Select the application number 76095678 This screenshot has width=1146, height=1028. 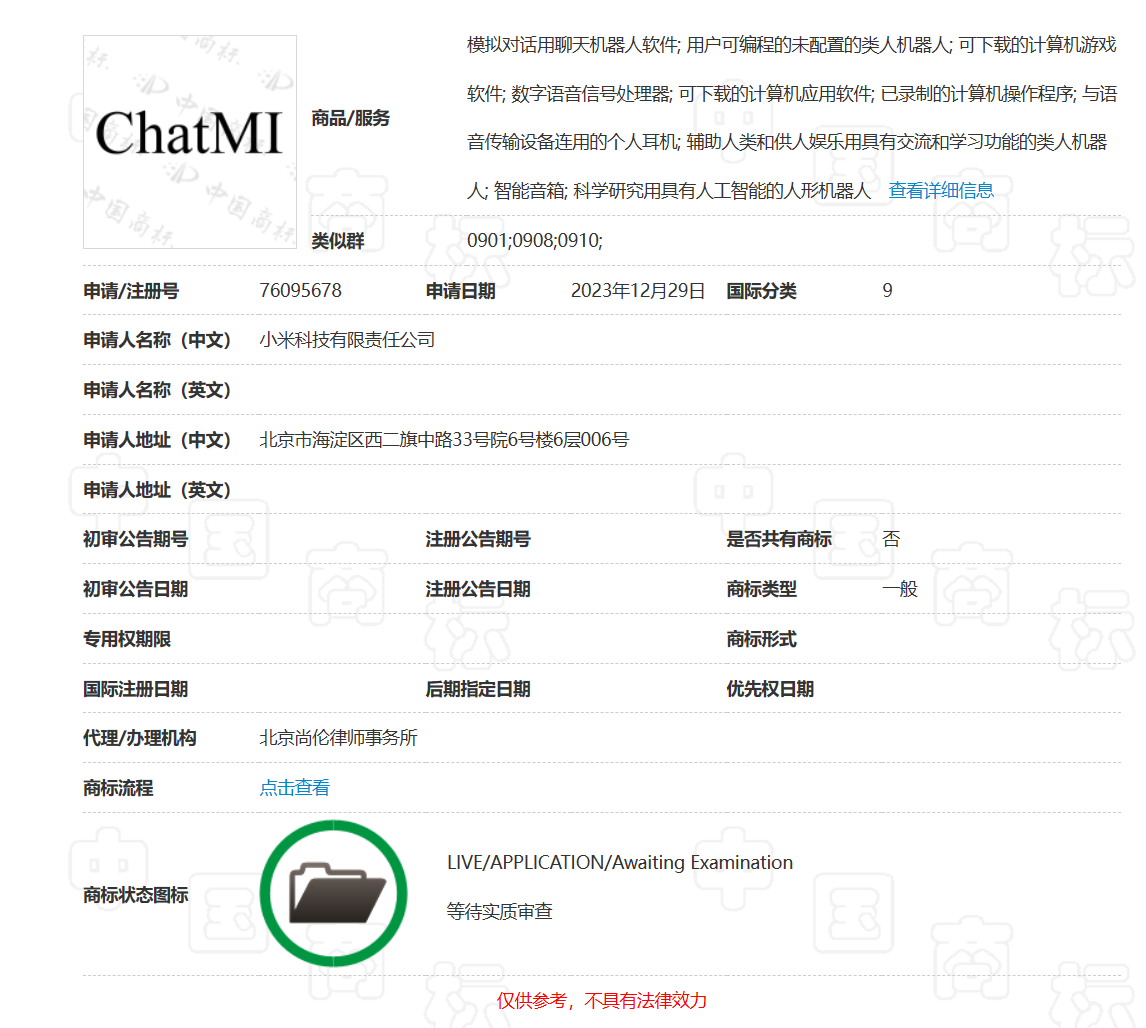pyautogui.click(x=300, y=291)
